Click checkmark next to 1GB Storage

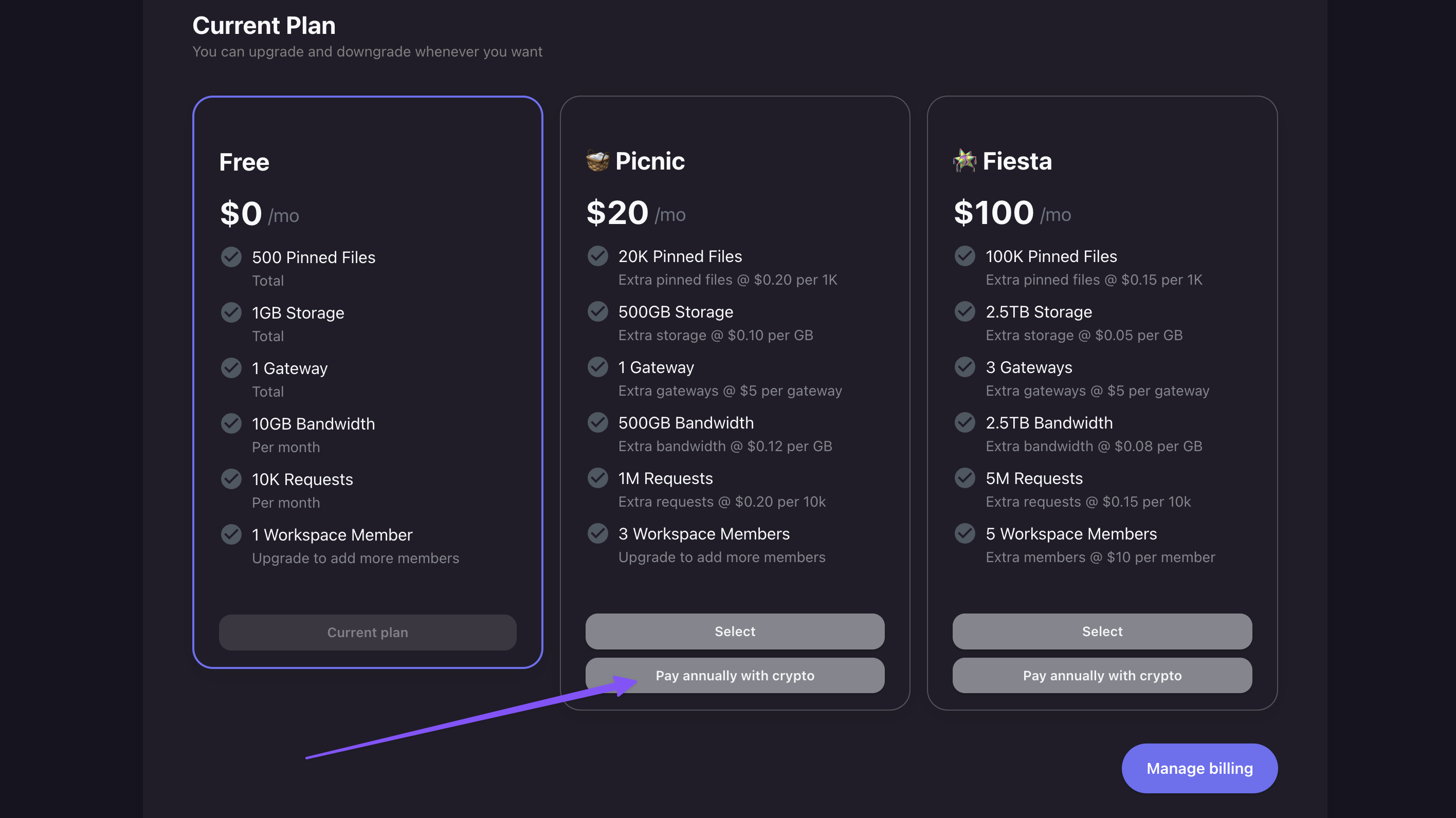tap(231, 312)
